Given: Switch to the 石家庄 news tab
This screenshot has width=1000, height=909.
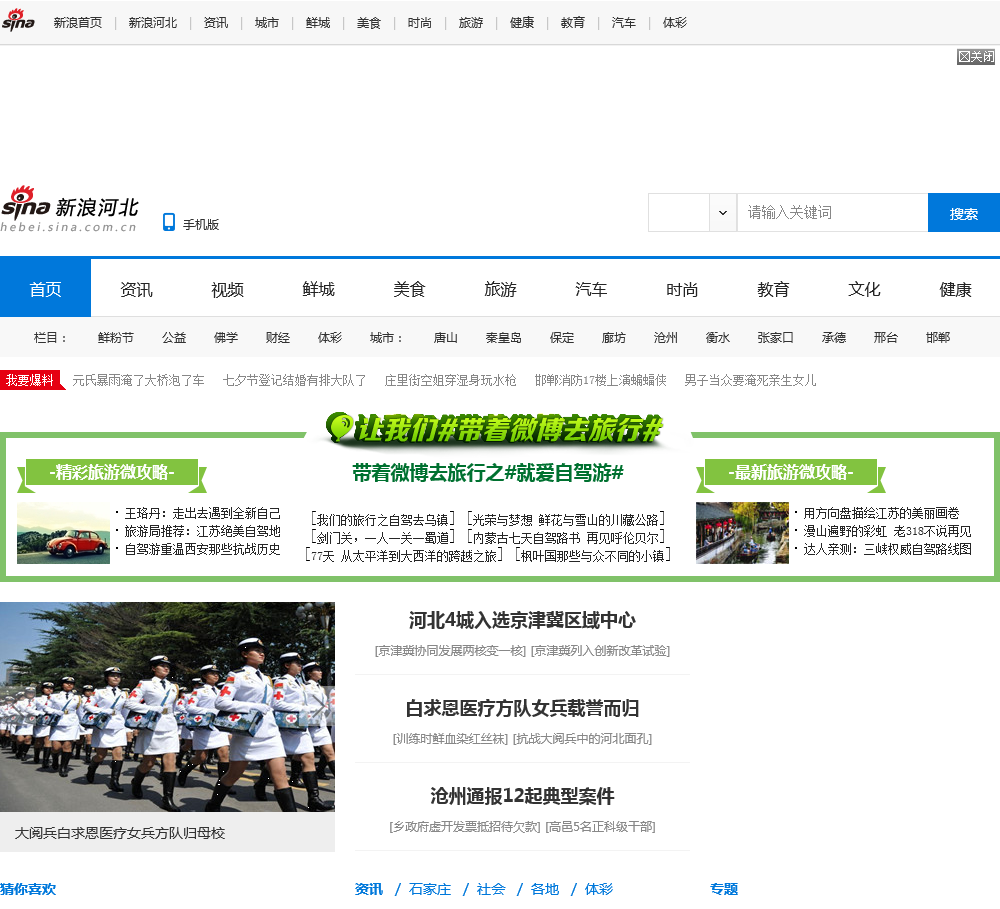Looking at the screenshot, I should (x=430, y=889).
